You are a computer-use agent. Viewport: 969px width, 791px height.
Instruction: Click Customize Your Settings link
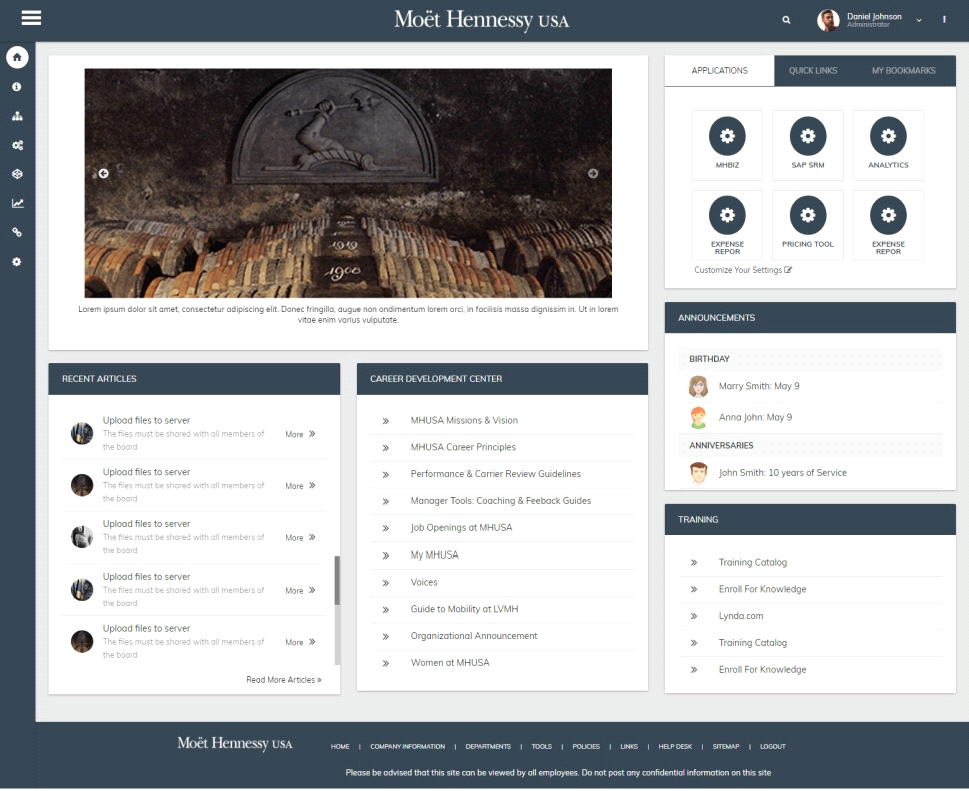tap(743, 270)
